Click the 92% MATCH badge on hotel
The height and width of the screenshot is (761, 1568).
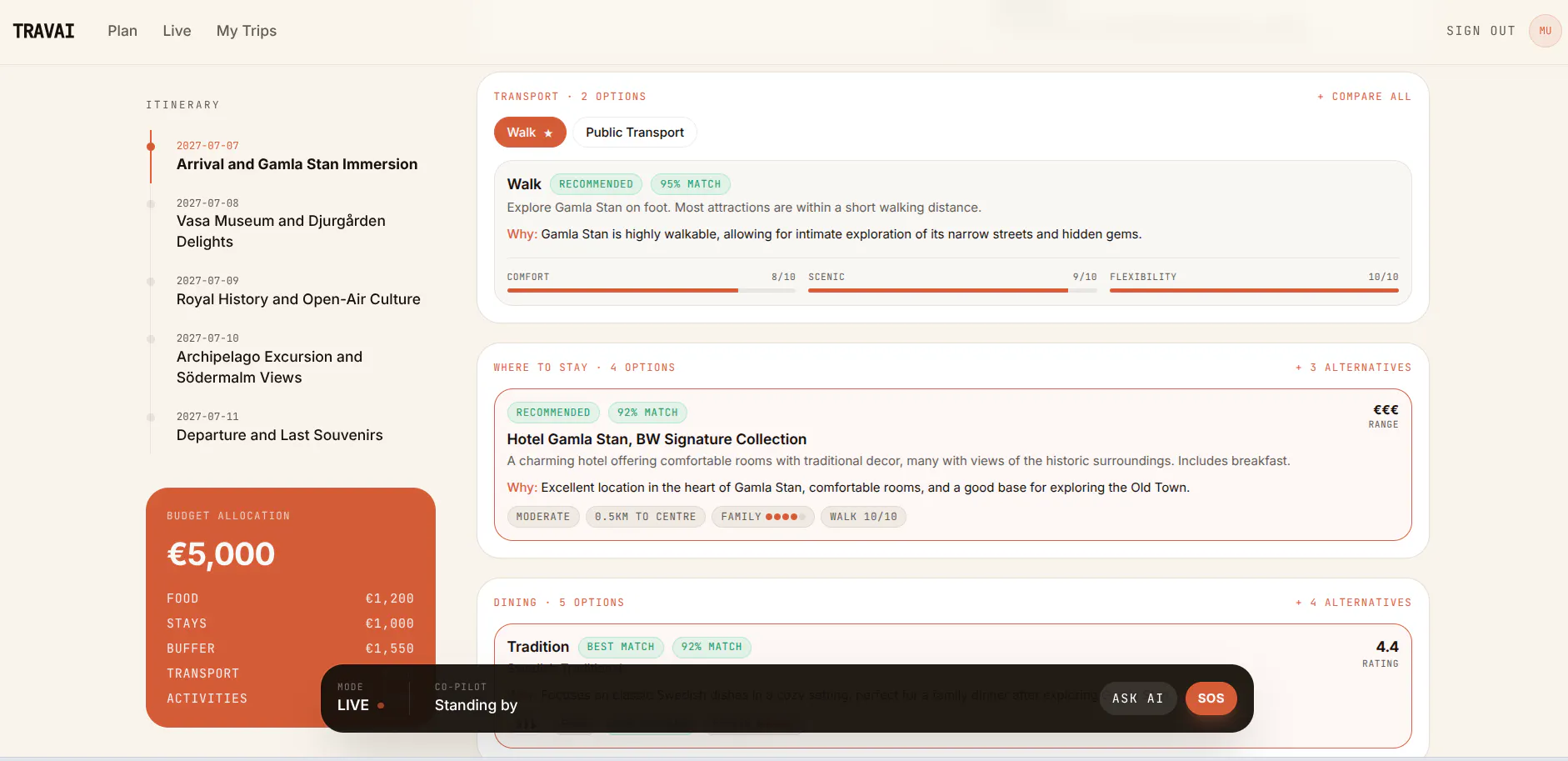coord(647,413)
